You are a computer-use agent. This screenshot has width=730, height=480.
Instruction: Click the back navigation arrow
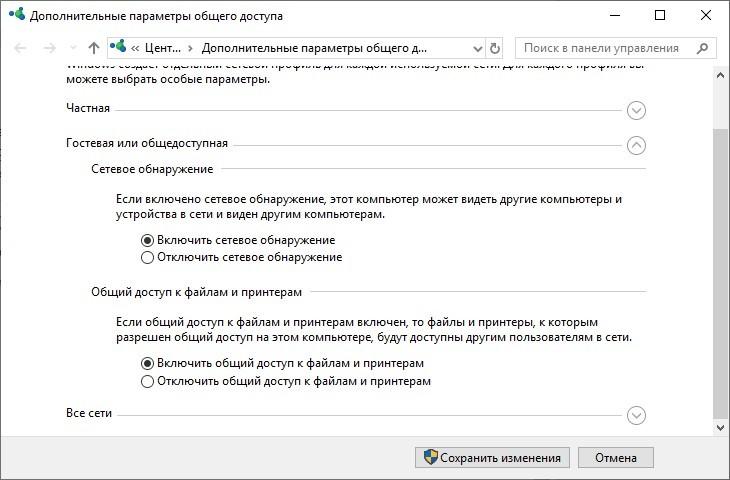pos(20,48)
